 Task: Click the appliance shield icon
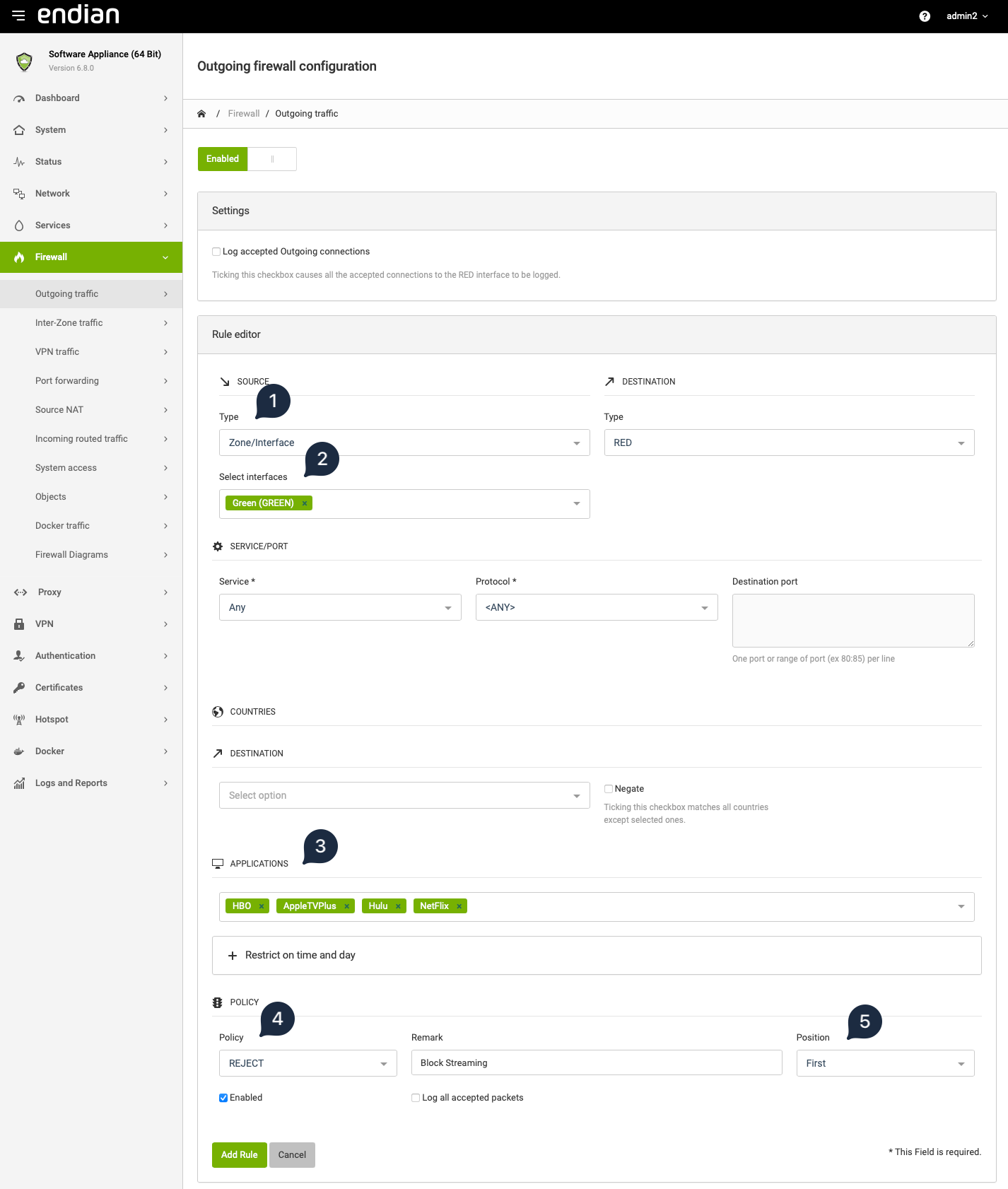tap(25, 61)
